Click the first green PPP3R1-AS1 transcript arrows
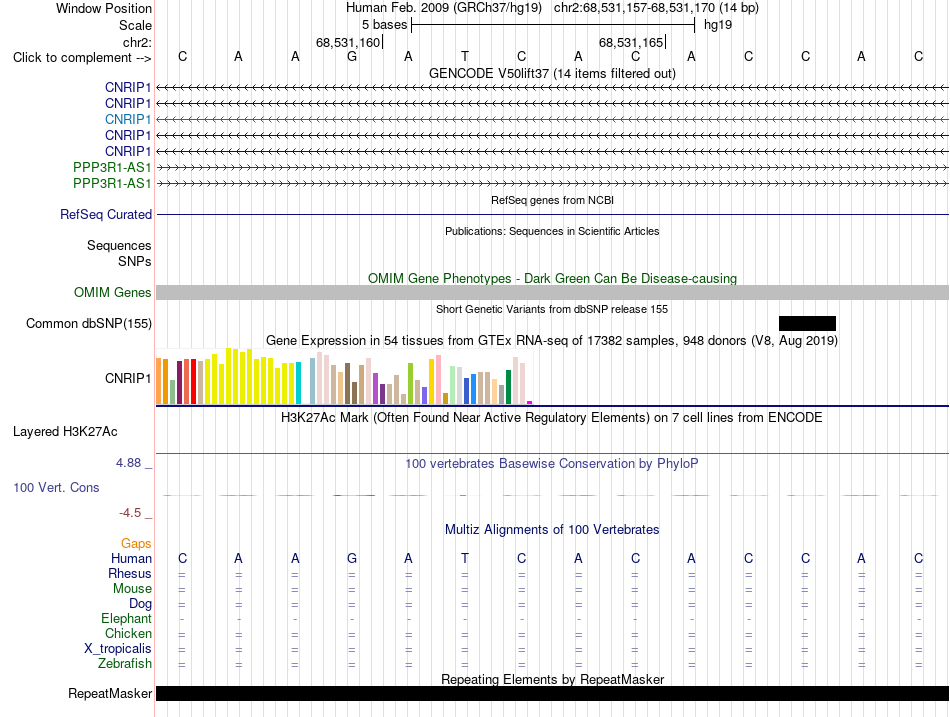The width and height of the screenshot is (950, 717). point(552,167)
